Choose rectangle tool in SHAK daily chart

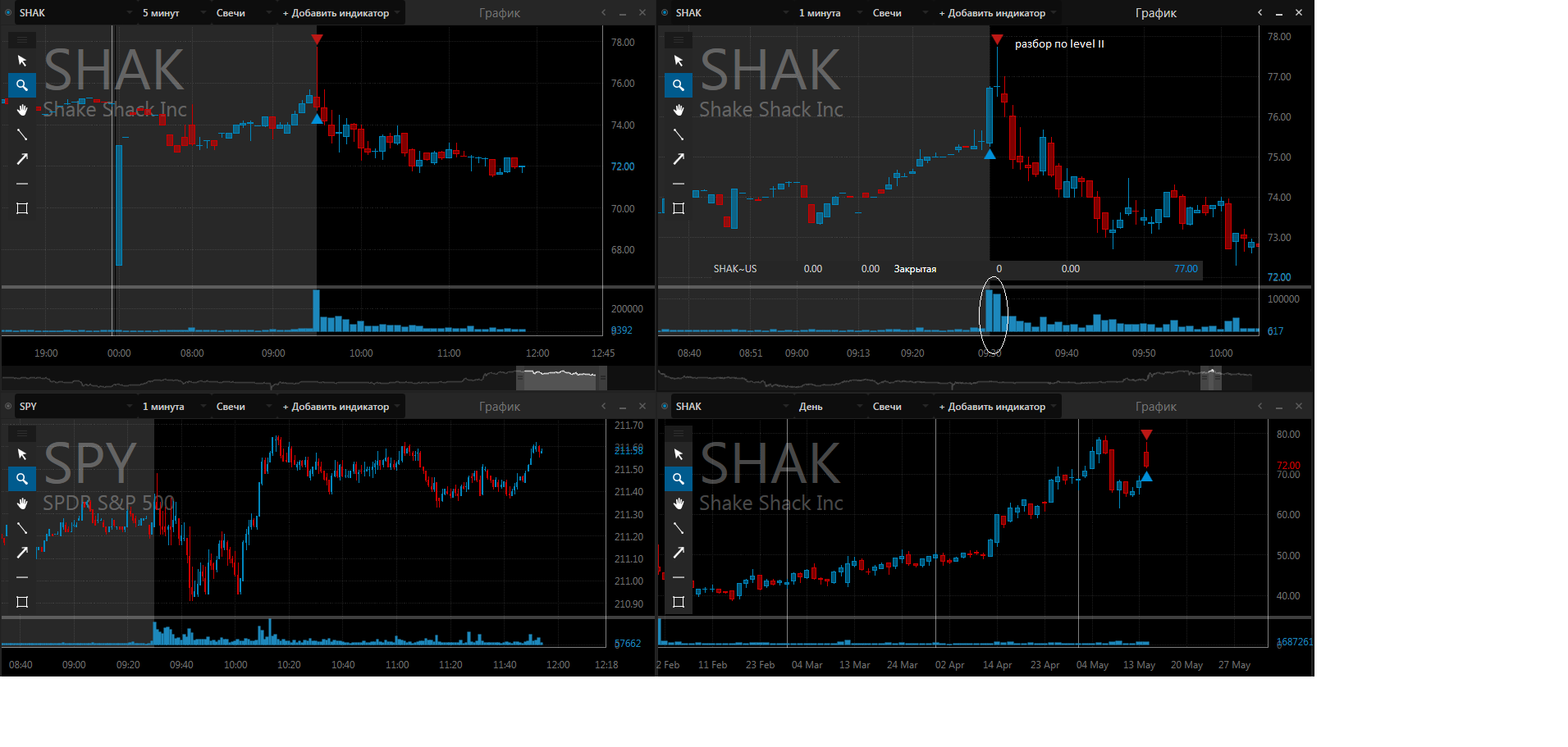679,602
